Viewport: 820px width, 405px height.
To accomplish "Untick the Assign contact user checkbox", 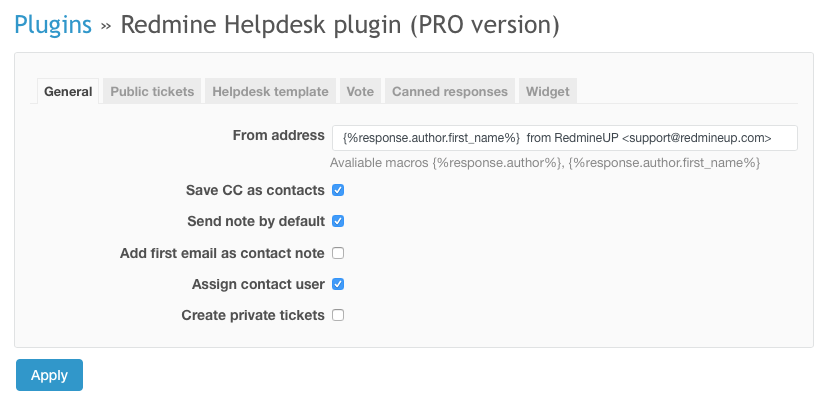I will (338, 284).
